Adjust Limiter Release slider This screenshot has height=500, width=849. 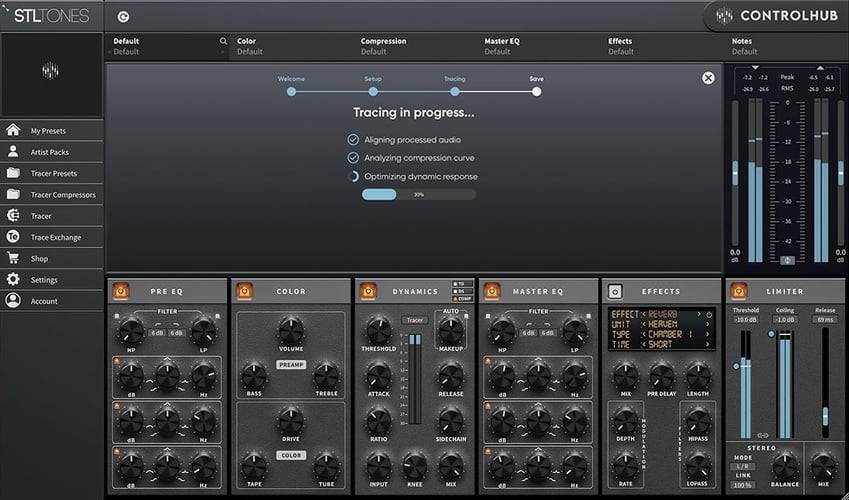(825, 416)
